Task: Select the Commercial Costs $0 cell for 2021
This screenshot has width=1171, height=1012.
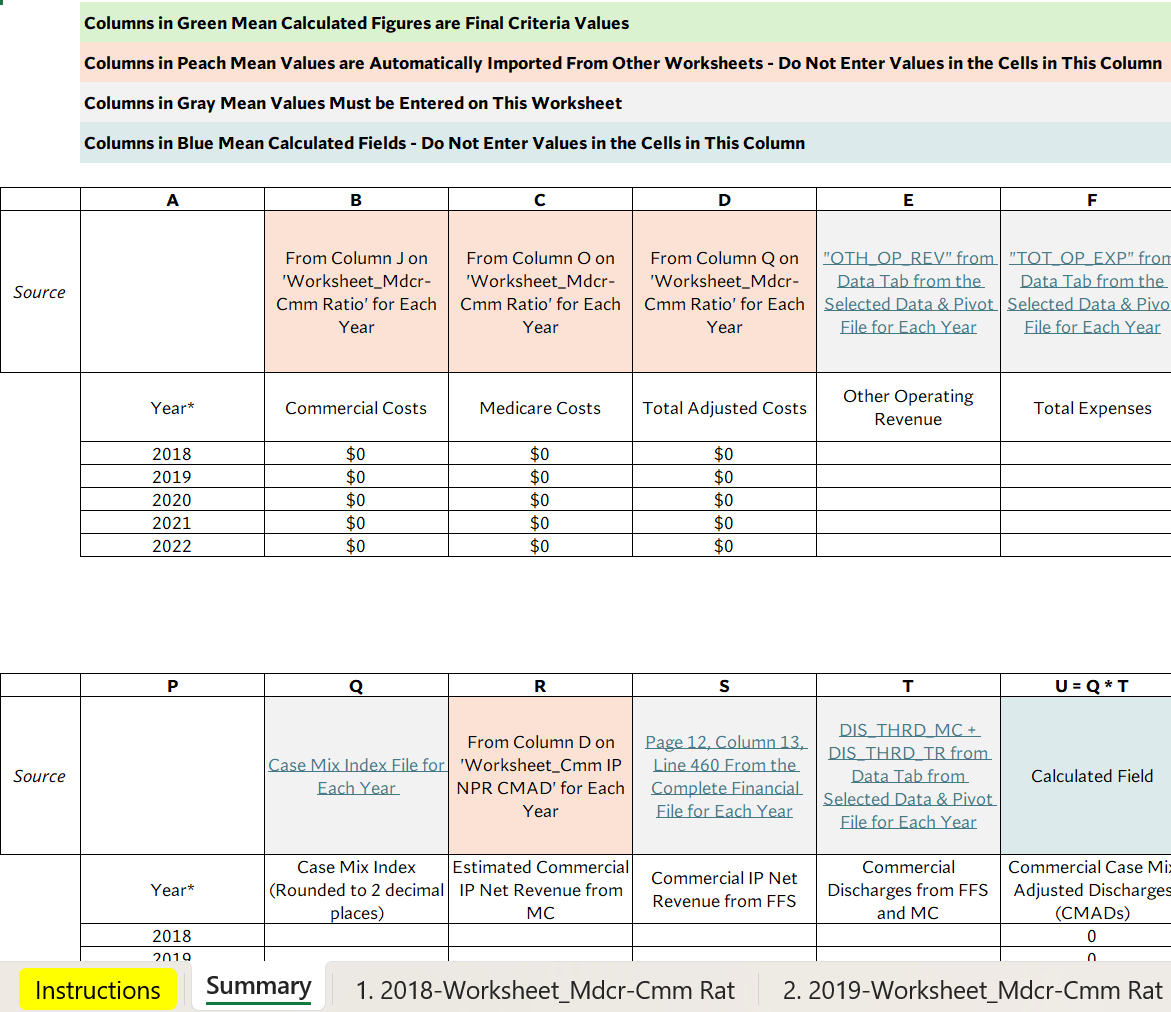Action: [356, 523]
